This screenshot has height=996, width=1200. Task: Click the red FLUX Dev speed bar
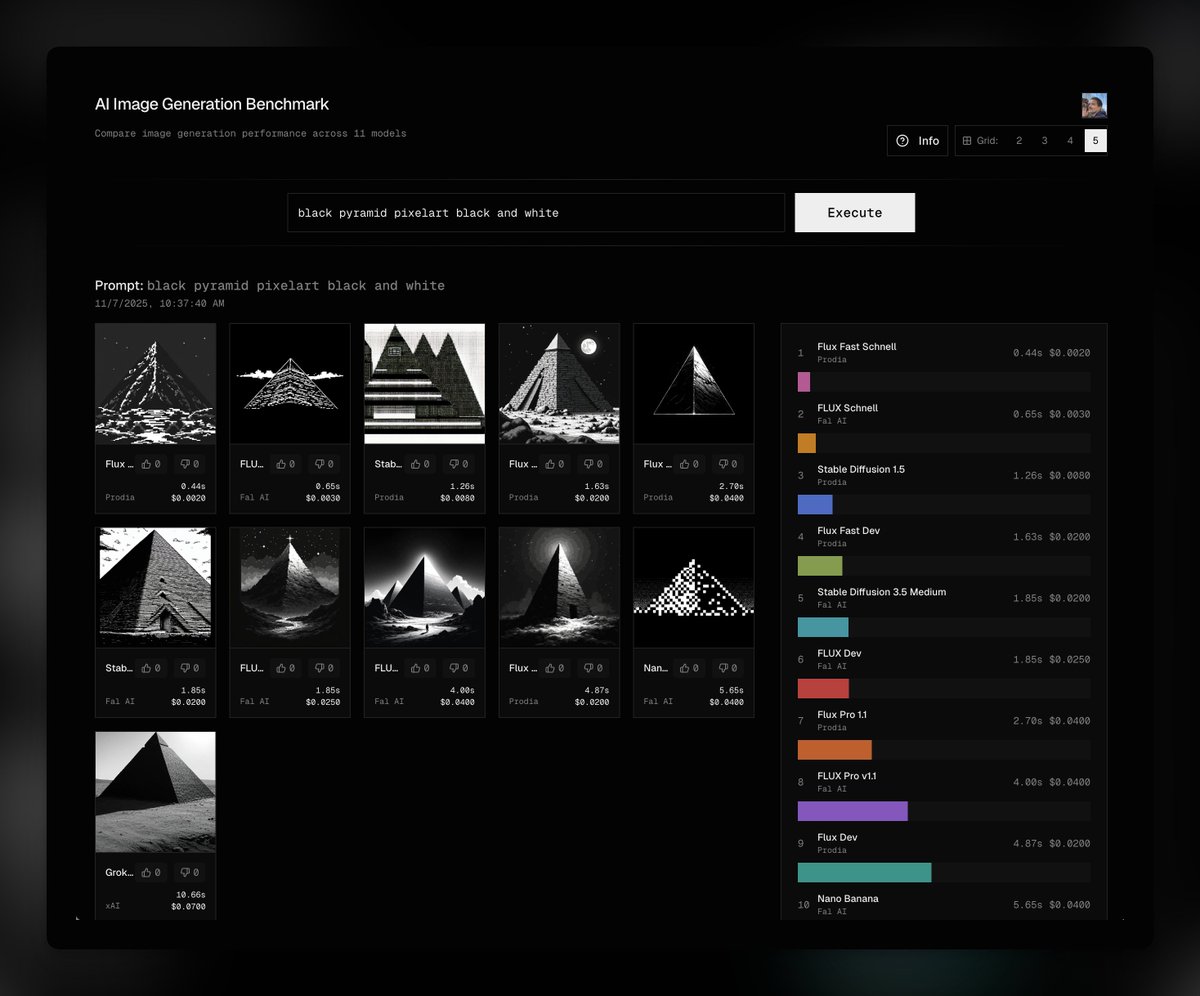click(x=823, y=688)
